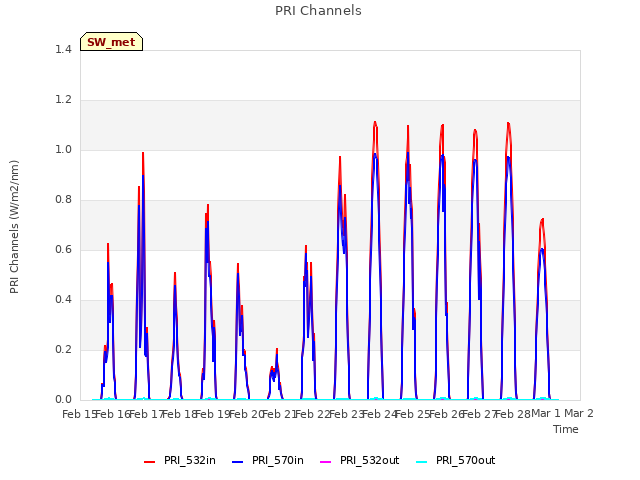
Task: Click the Time axis label
Action: coord(566,429)
